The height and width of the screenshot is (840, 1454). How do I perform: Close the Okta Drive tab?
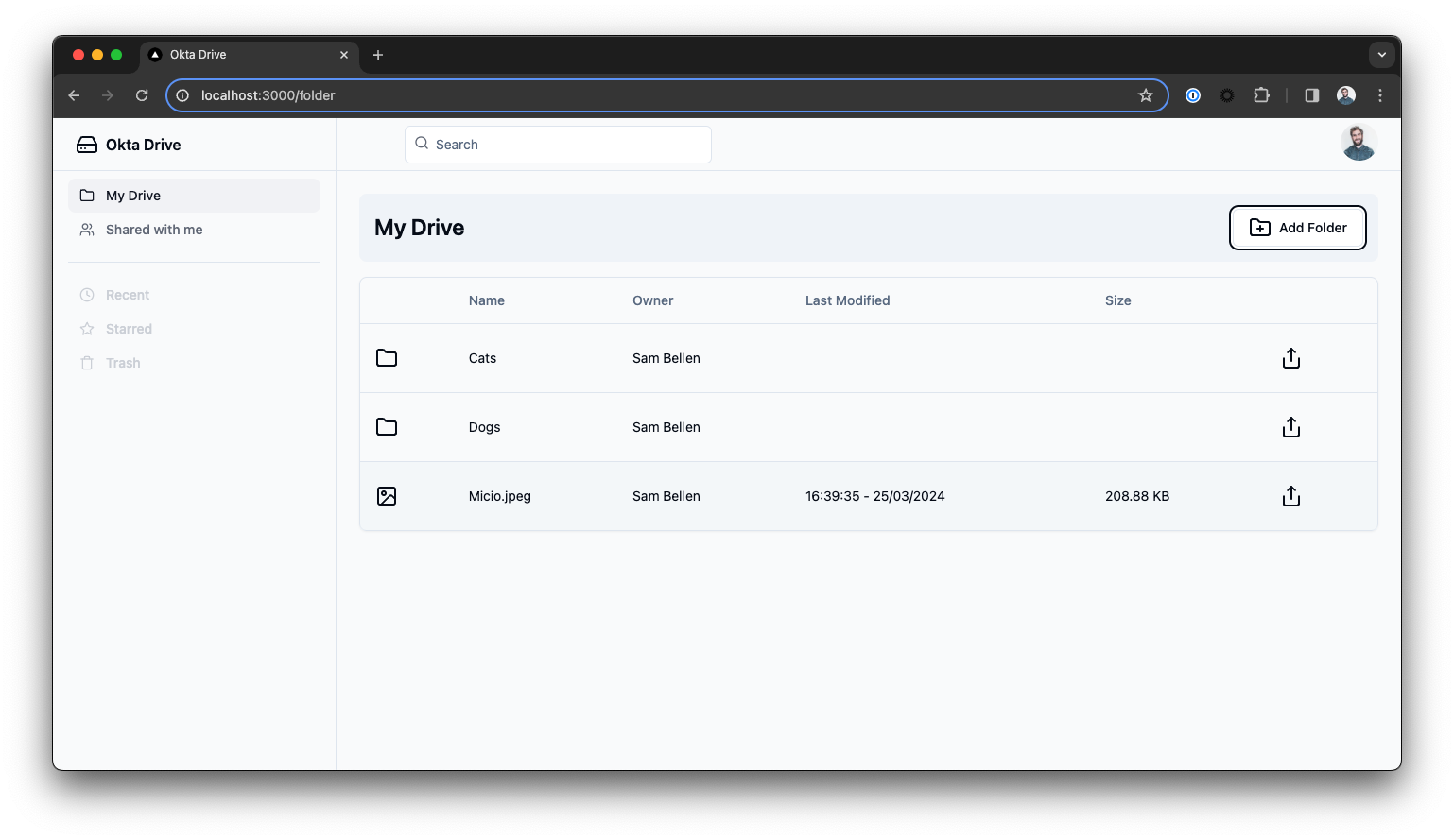tap(344, 55)
